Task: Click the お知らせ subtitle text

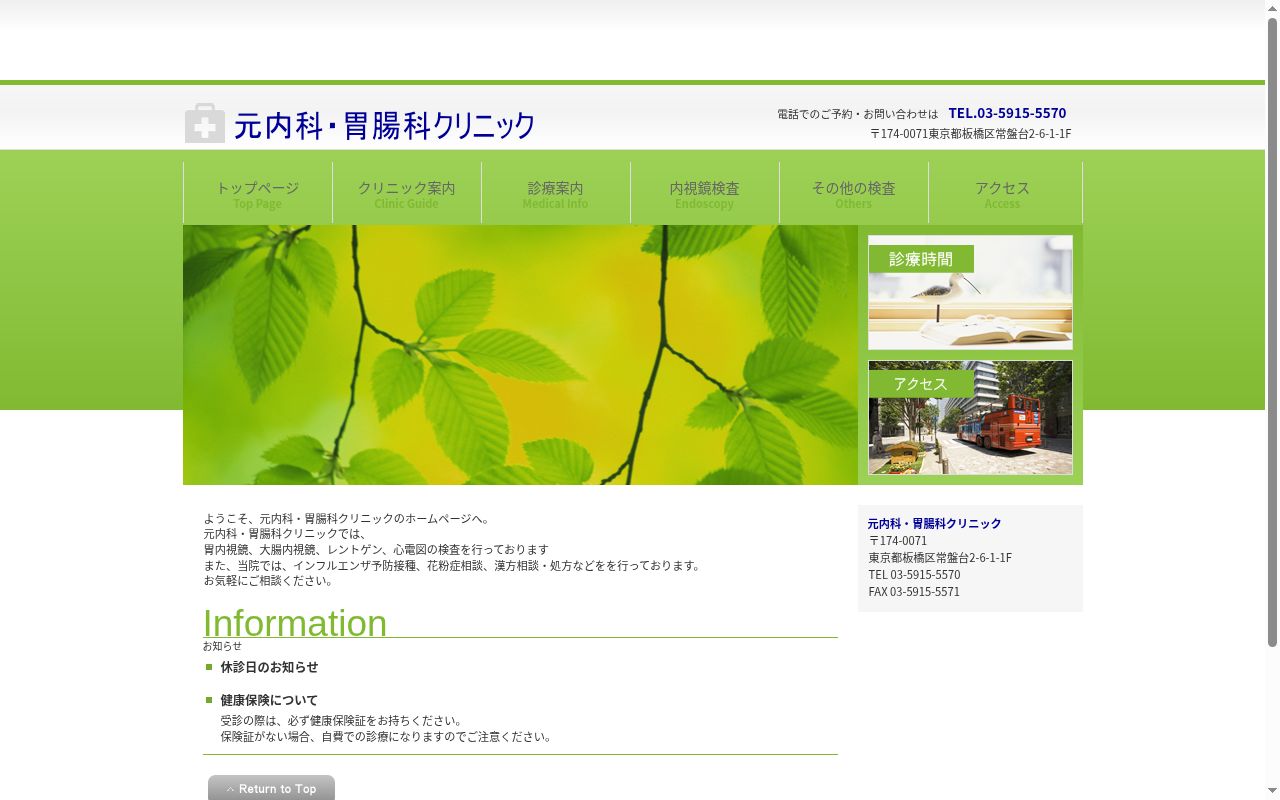Action: pyautogui.click(x=222, y=646)
